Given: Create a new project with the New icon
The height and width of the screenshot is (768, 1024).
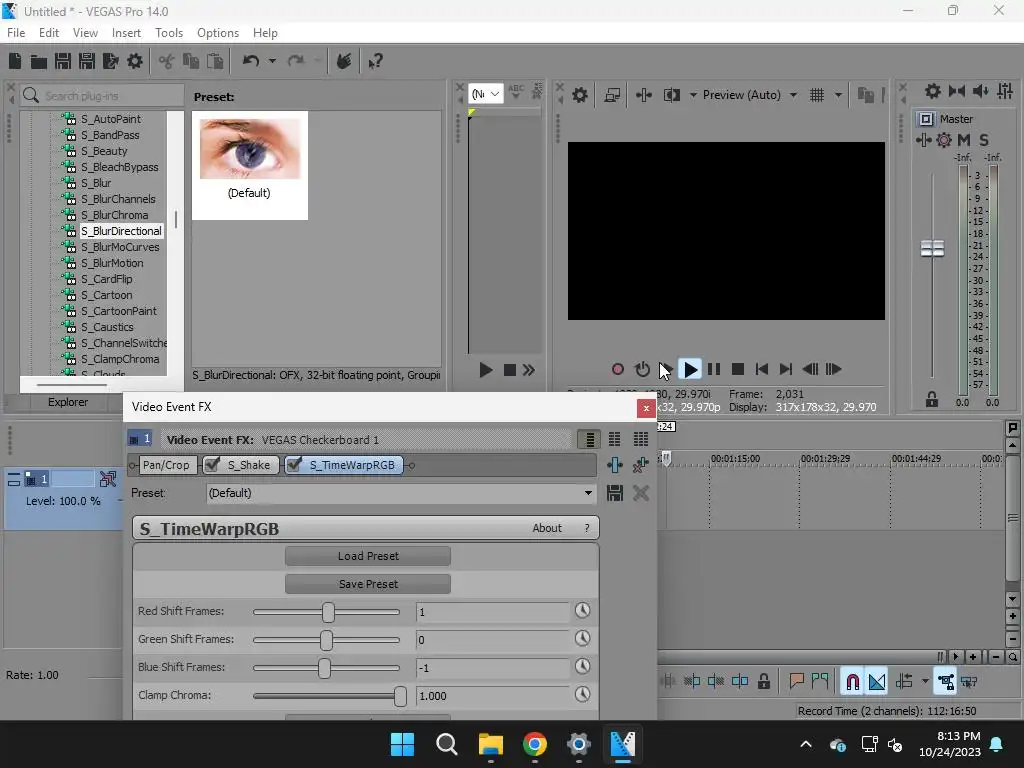Looking at the screenshot, I should tap(15, 61).
